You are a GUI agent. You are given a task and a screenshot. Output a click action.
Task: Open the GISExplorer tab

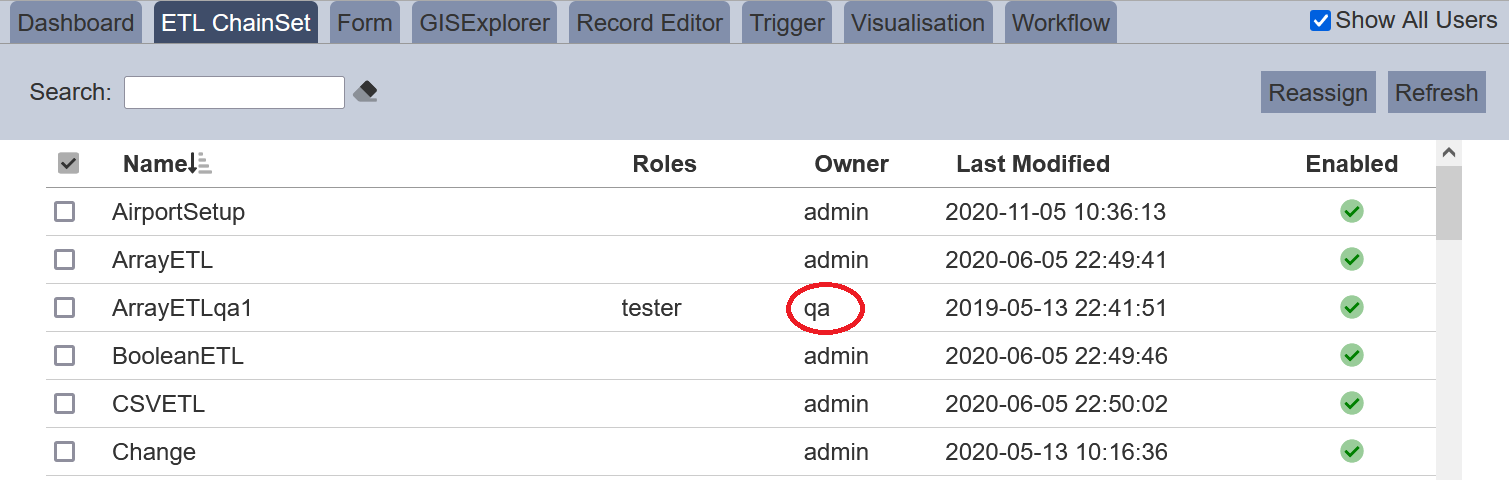pyautogui.click(x=485, y=23)
